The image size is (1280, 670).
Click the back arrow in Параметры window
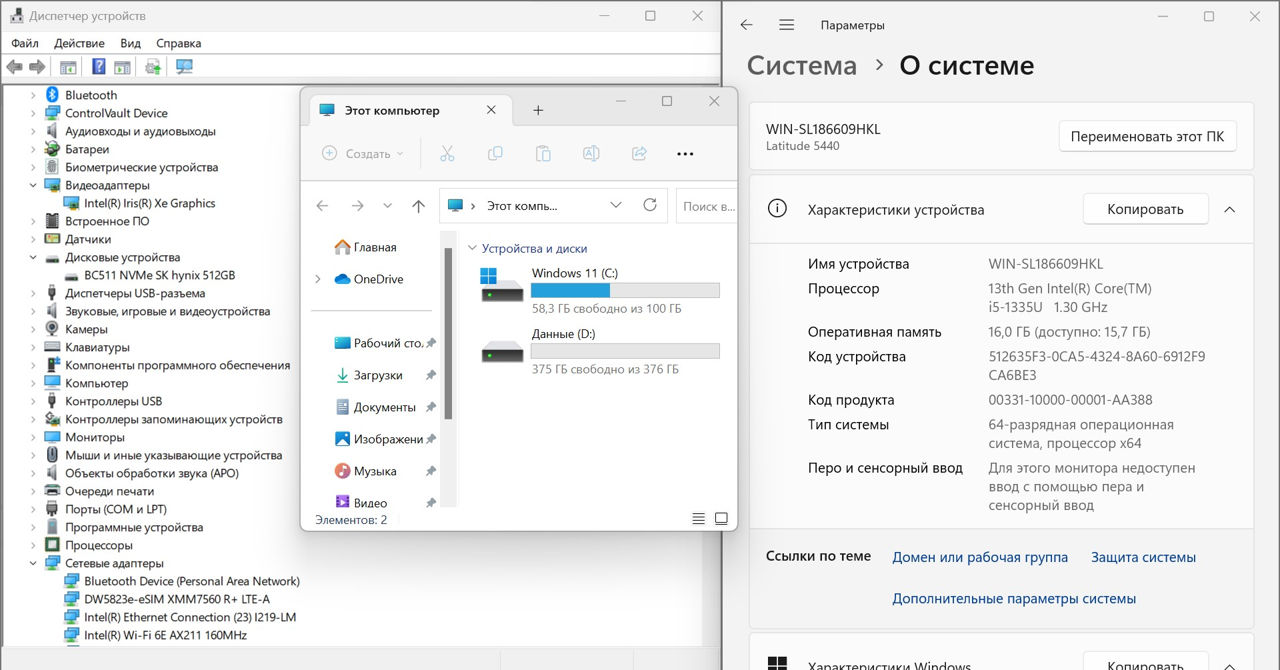coord(746,25)
